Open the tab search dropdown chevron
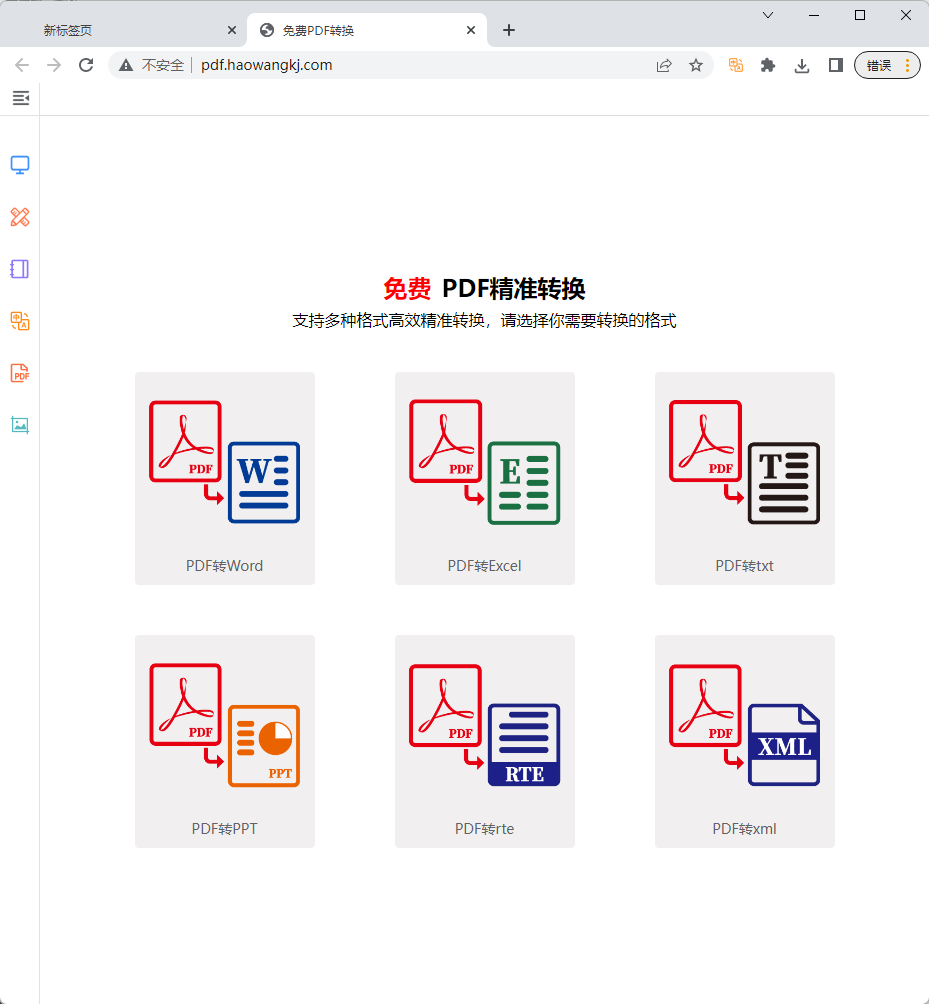 click(768, 15)
